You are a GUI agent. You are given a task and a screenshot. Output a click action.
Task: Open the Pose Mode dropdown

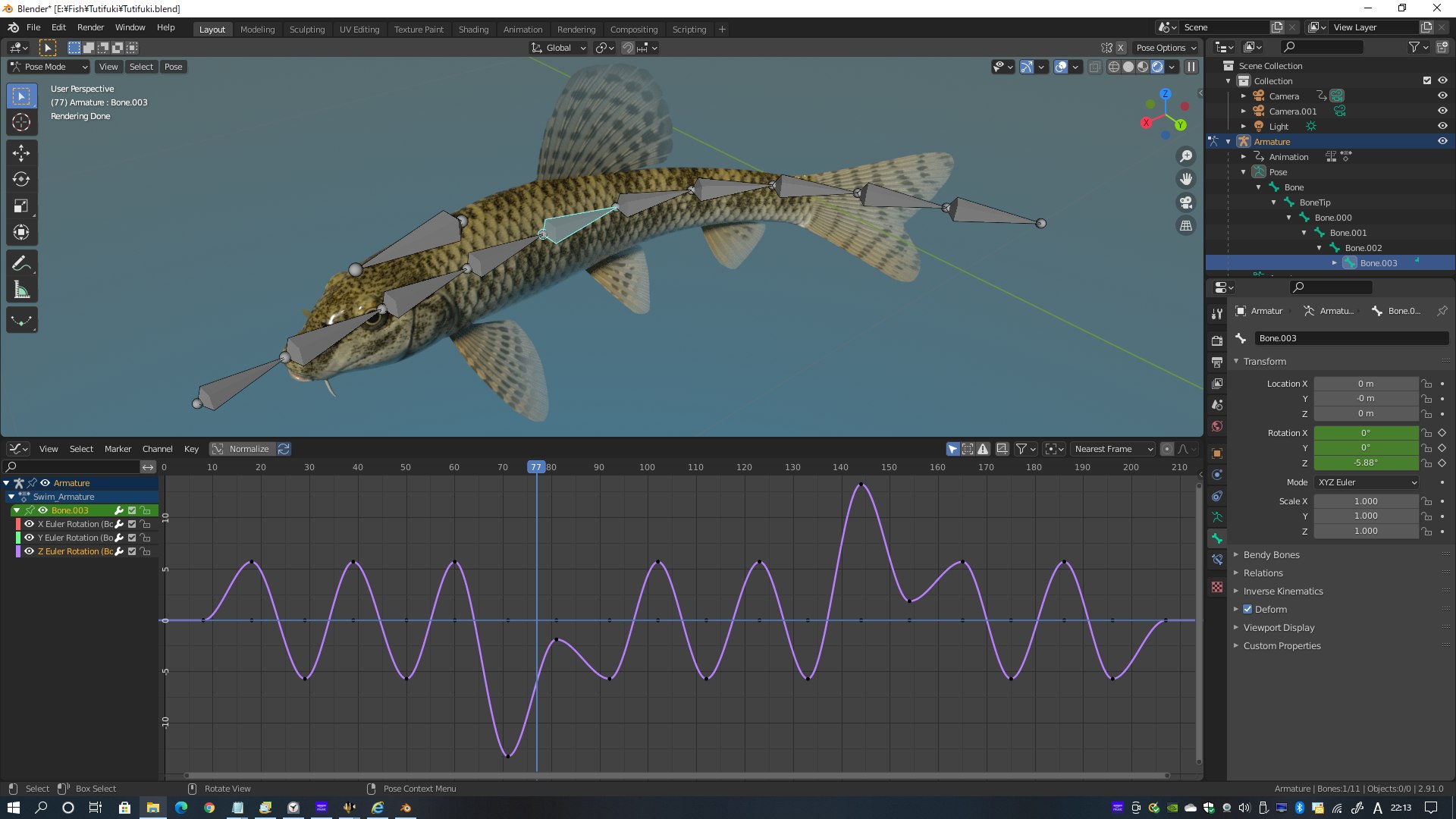click(x=49, y=67)
